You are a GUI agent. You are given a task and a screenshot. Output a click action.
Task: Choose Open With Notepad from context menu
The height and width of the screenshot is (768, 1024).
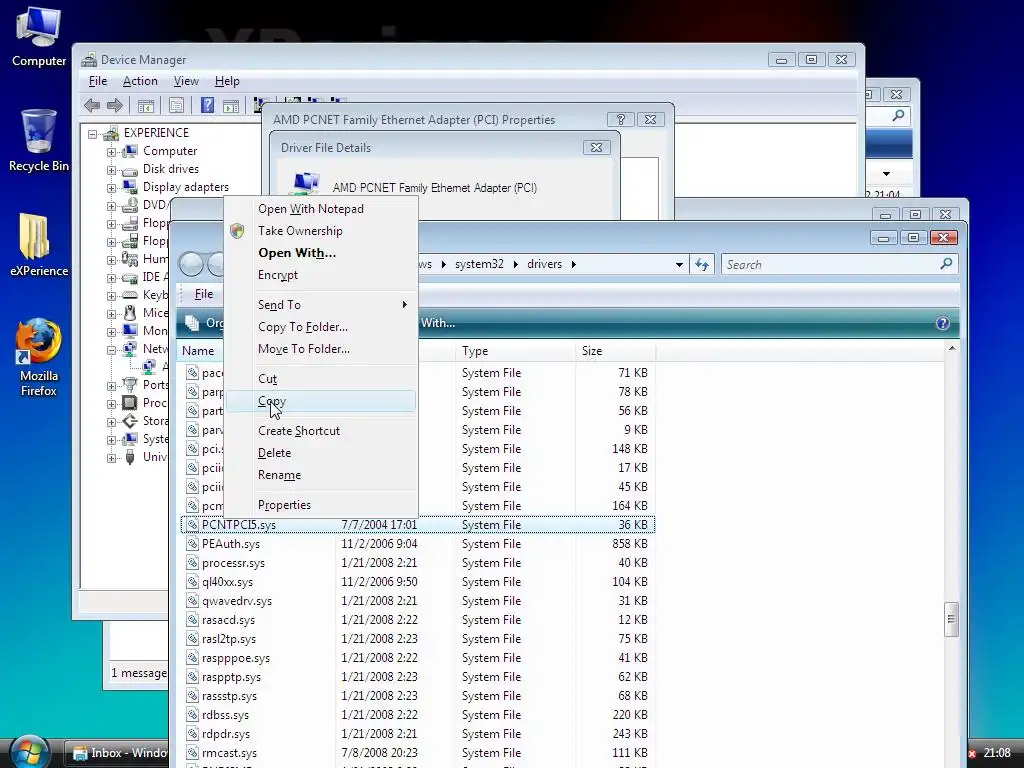(320, 209)
